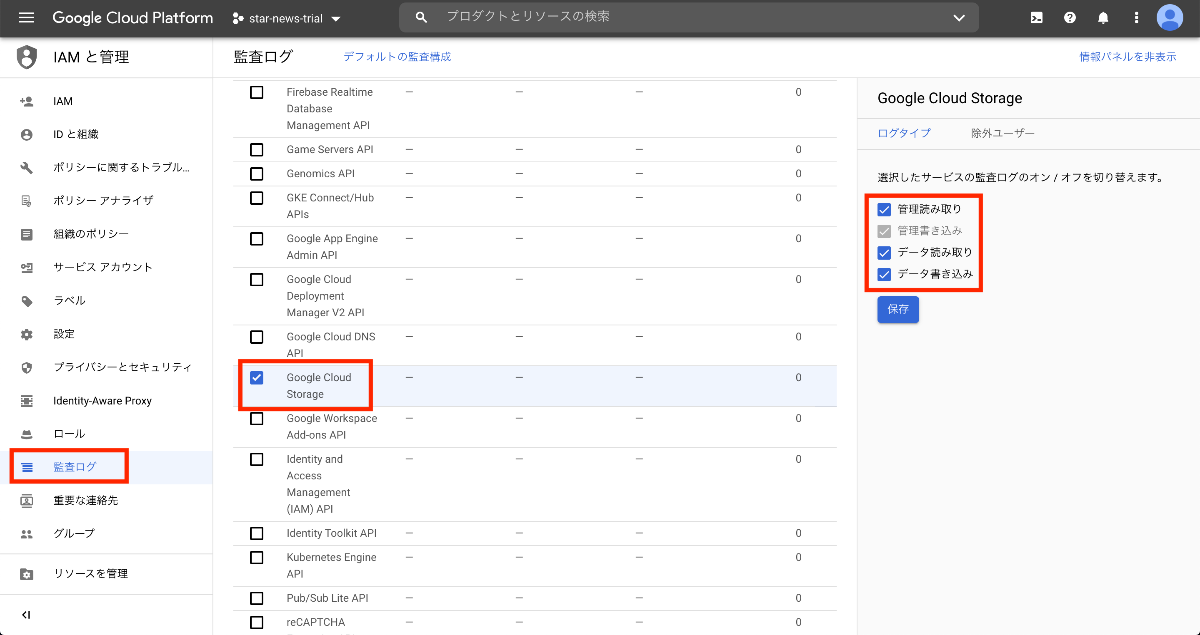Toggle the データ読み取り checkbox

884,253
